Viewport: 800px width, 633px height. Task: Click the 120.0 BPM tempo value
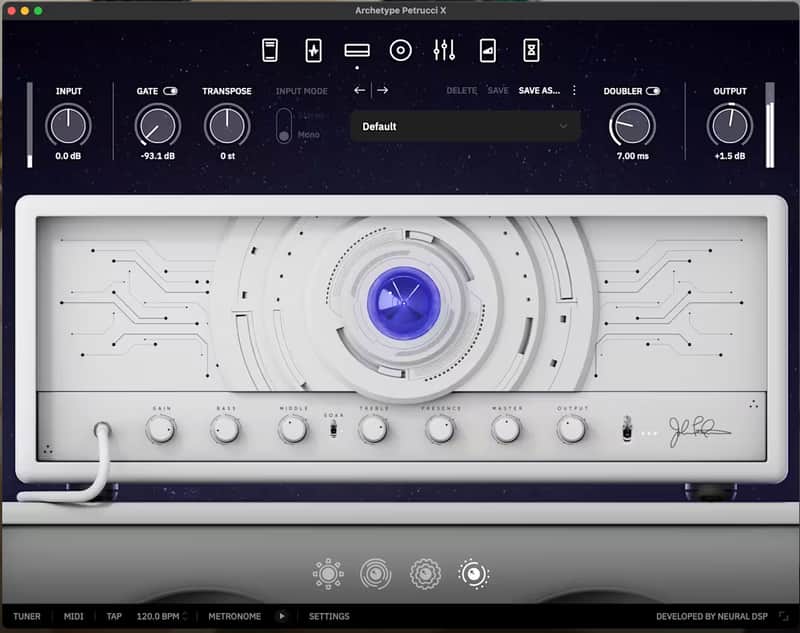click(158, 616)
